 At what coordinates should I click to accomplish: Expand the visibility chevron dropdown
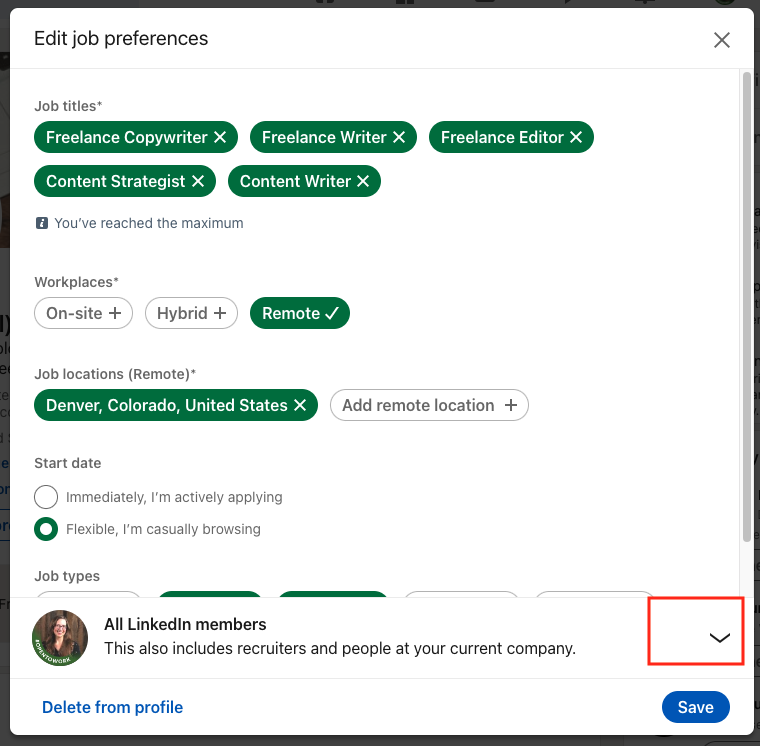tap(719, 637)
